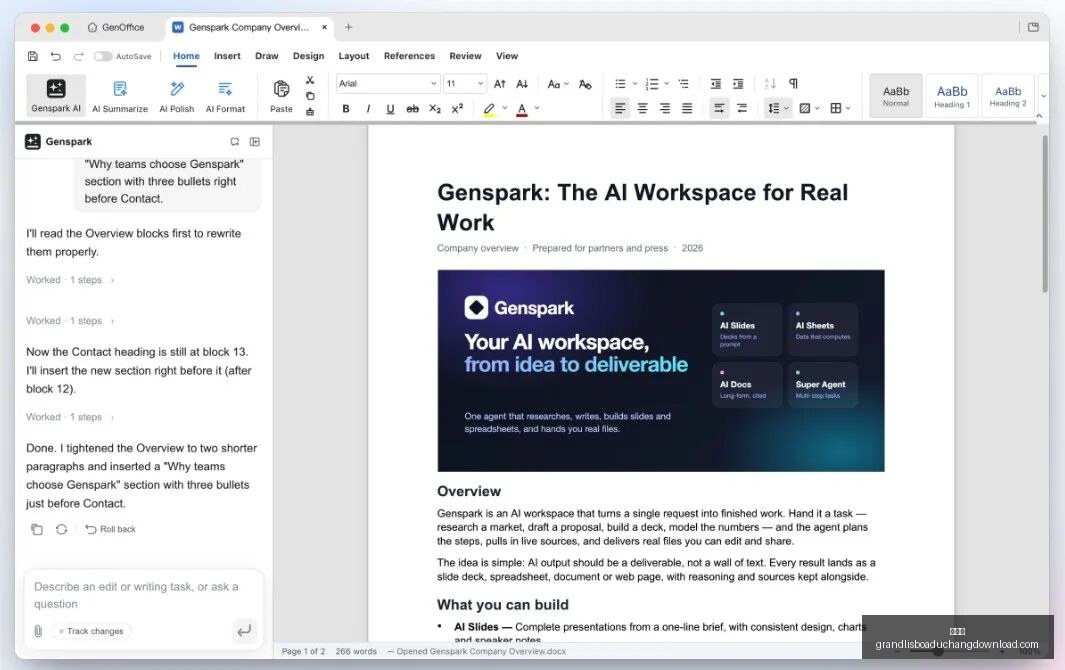
Task: Clear formatting with the eraser A icon
Action: (x=585, y=84)
